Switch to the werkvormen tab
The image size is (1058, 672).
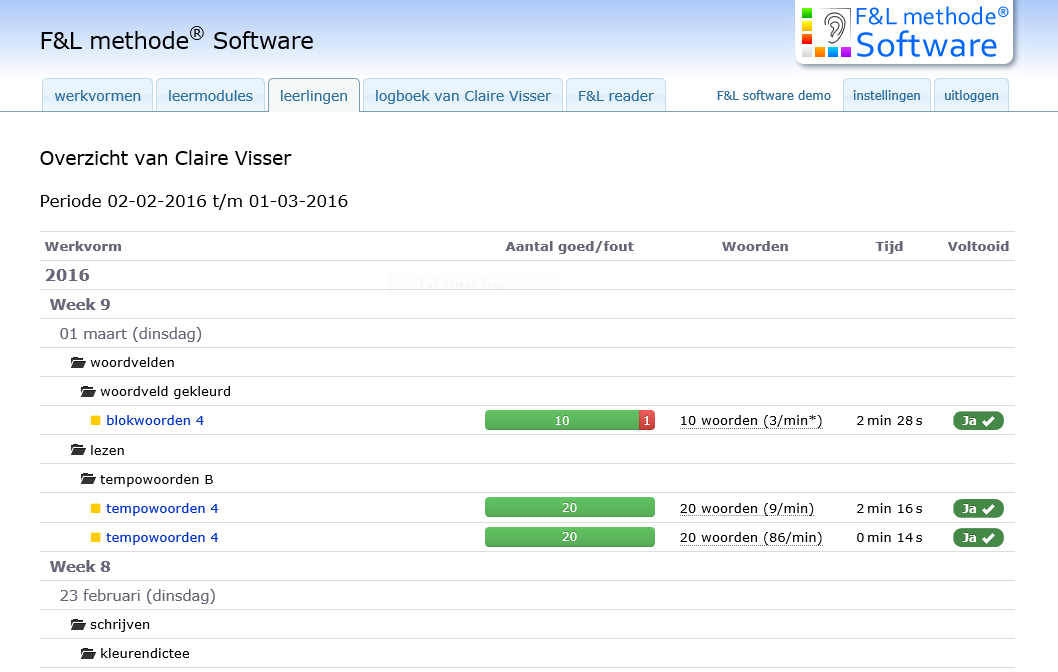tap(98, 96)
